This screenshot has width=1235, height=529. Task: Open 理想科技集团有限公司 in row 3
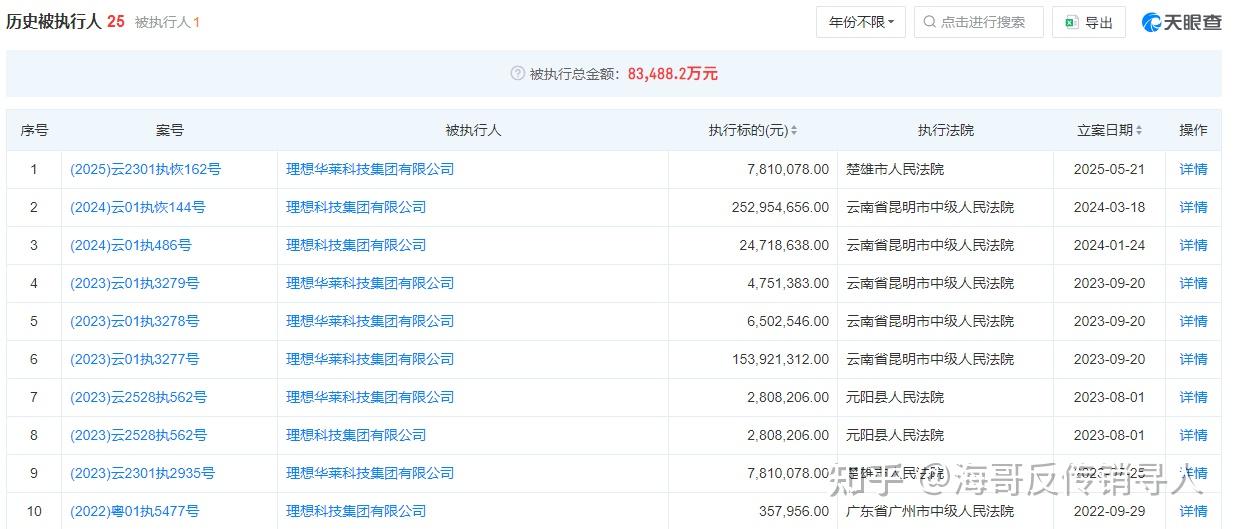[x=356, y=245]
